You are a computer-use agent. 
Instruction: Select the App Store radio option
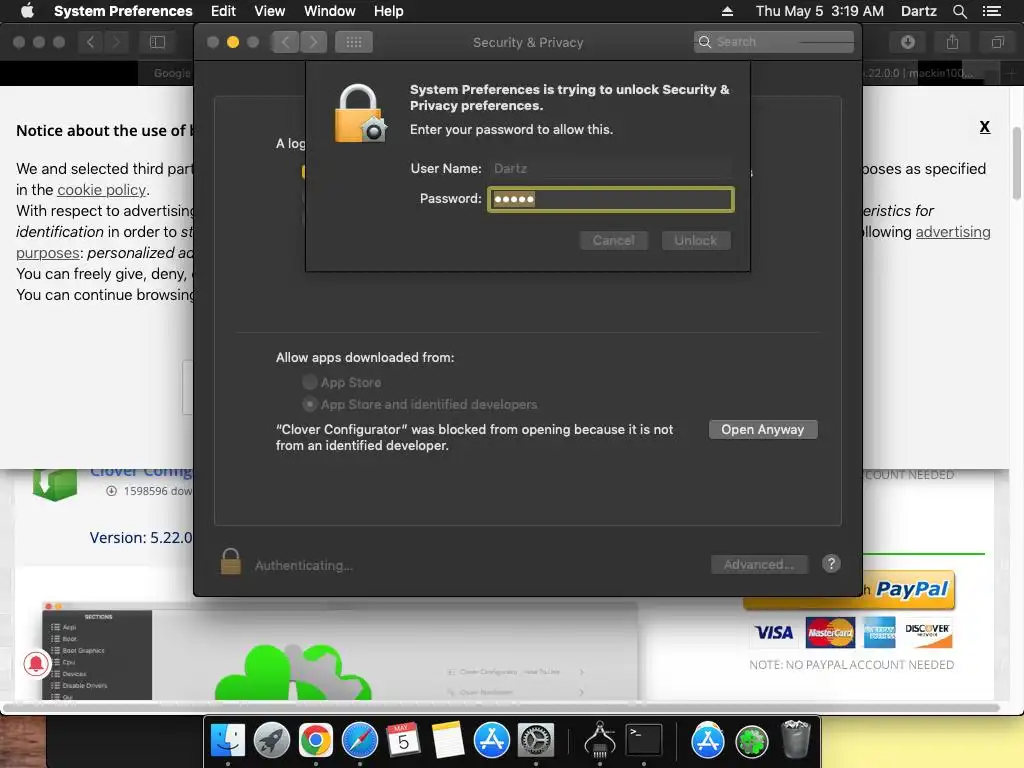tap(309, 382)
